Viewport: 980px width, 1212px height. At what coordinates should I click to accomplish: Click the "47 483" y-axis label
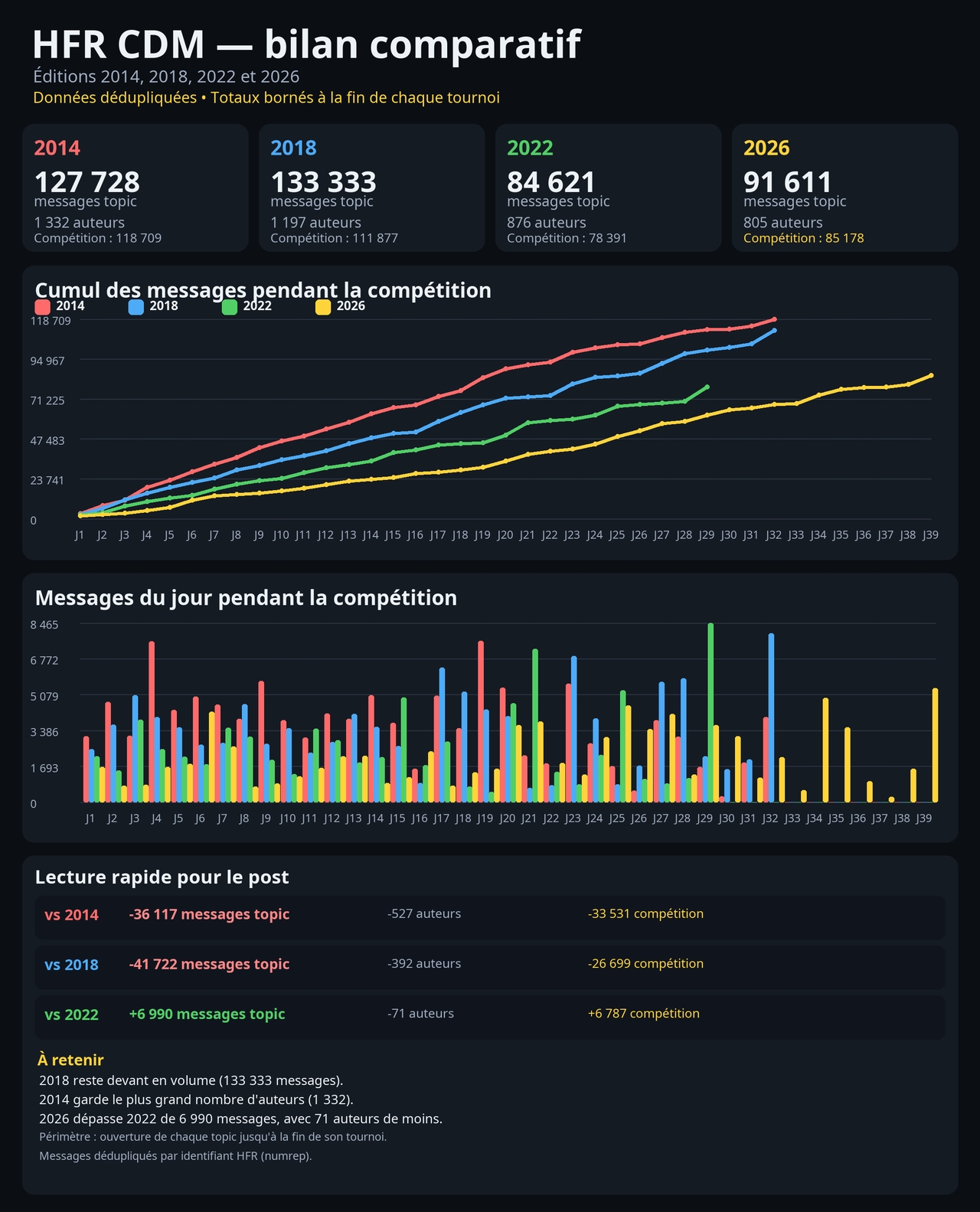[x=47, y=440]
